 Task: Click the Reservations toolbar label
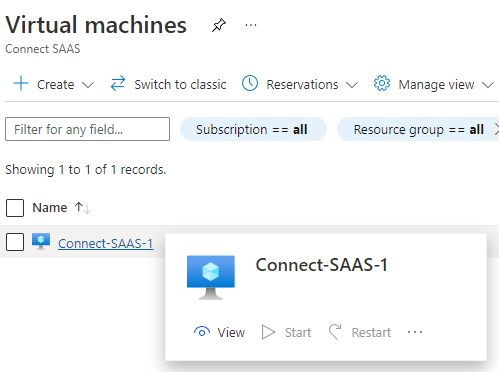[x=302, y=85]
